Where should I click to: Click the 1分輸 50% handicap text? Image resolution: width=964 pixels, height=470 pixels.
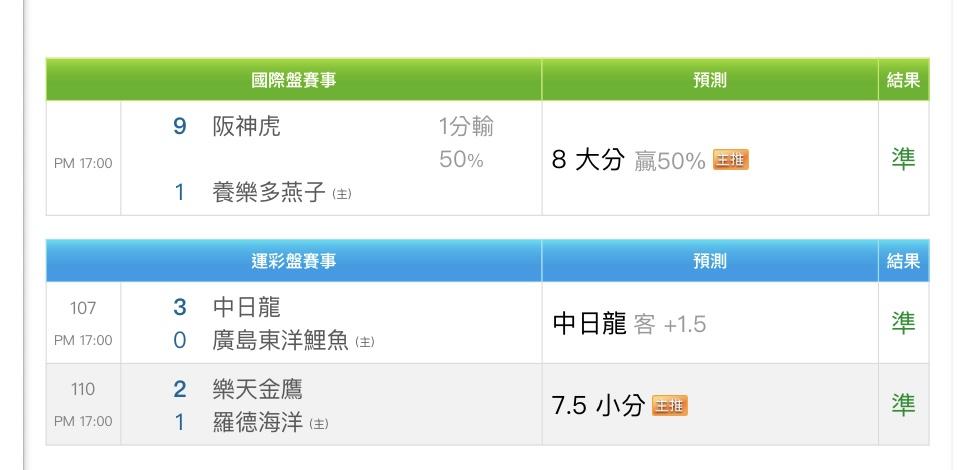click(x=466, y=143)
